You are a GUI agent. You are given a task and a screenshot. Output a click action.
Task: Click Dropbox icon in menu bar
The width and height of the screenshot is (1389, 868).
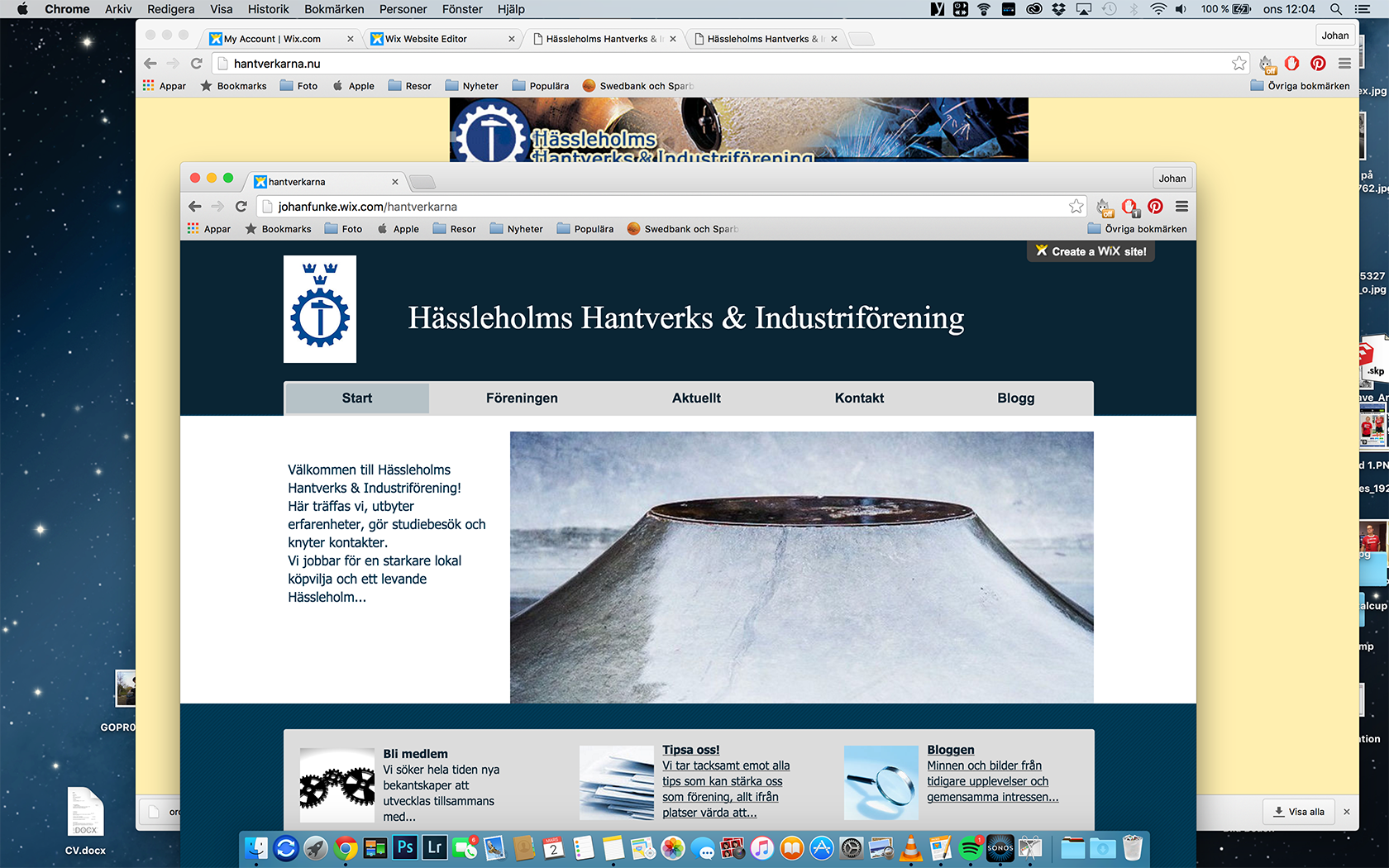click(x=1059, y=9)
